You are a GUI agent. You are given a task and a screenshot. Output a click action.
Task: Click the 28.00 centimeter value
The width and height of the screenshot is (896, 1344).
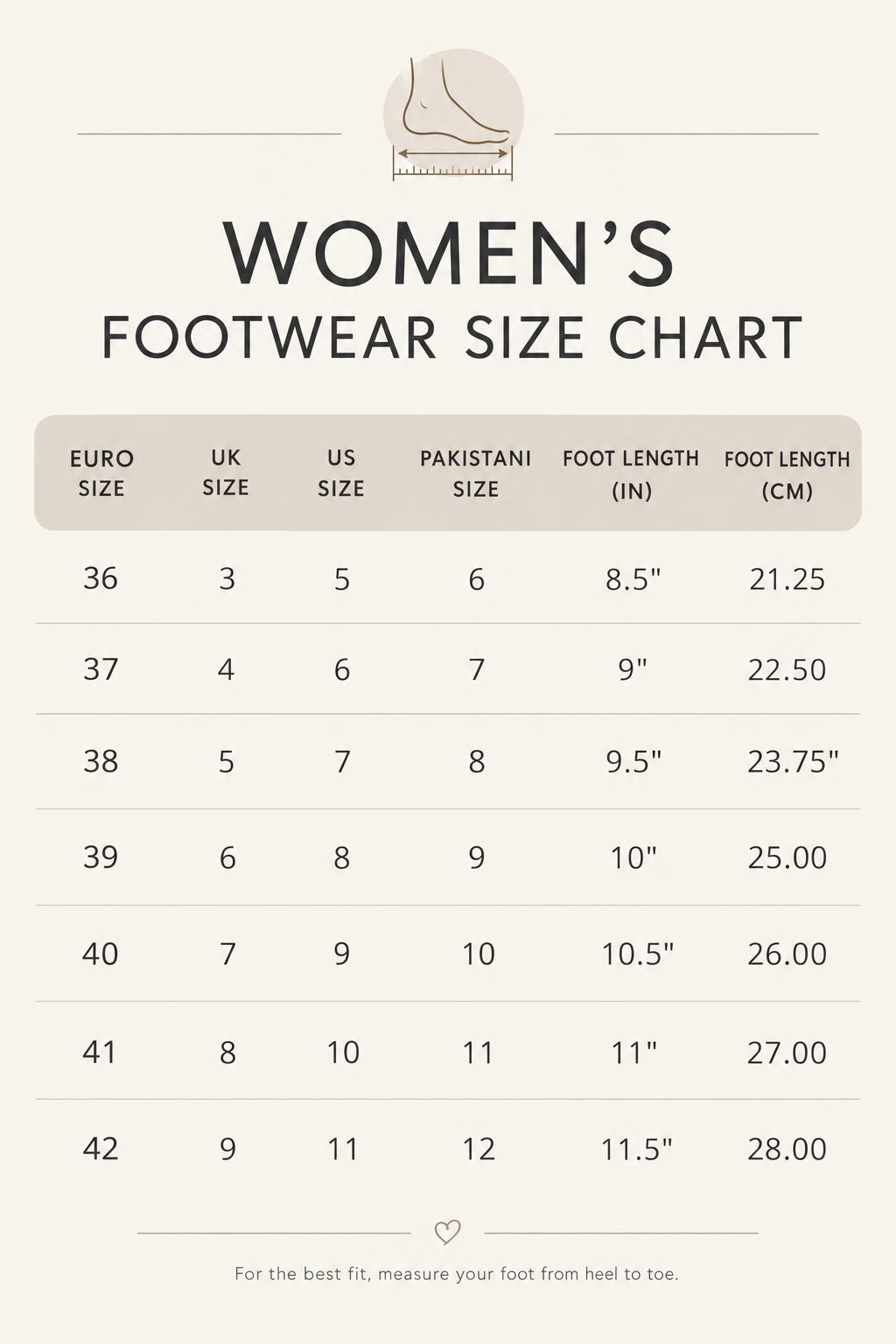[787, 1149]
